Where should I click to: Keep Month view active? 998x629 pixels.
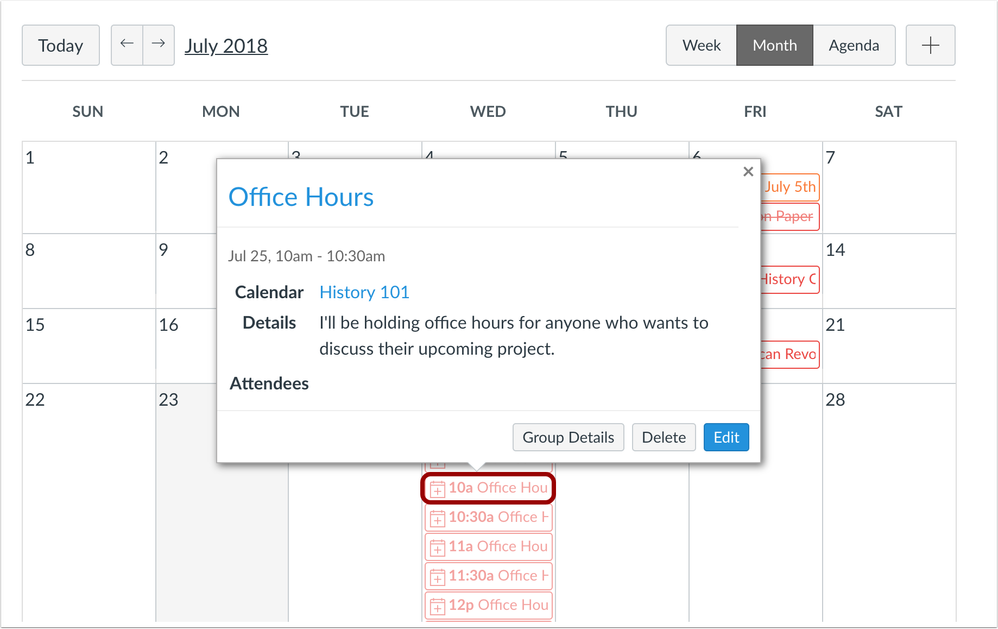[774, 44]
